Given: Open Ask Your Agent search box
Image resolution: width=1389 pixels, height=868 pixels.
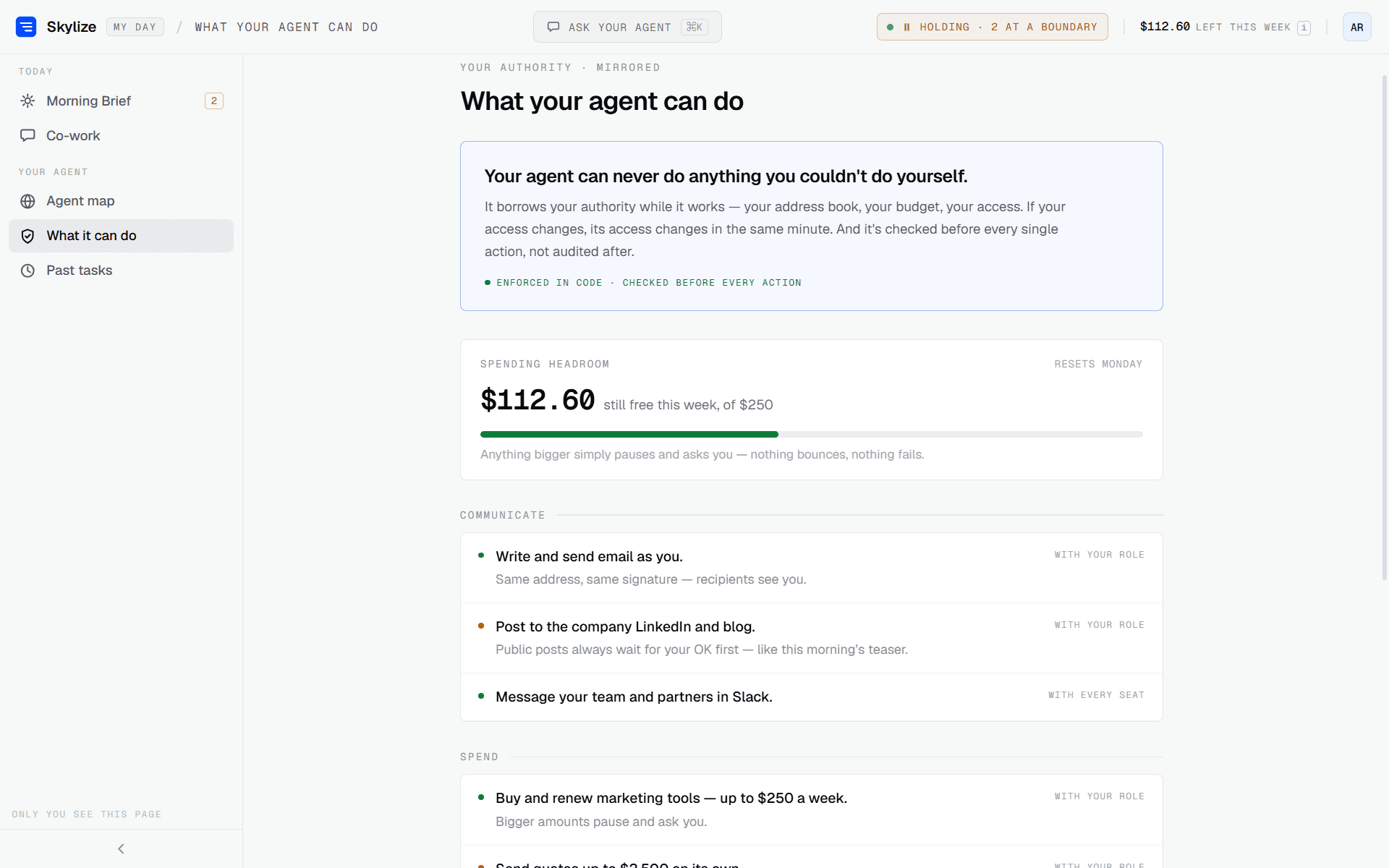Looking at the screenshot, I should point(627,27).
